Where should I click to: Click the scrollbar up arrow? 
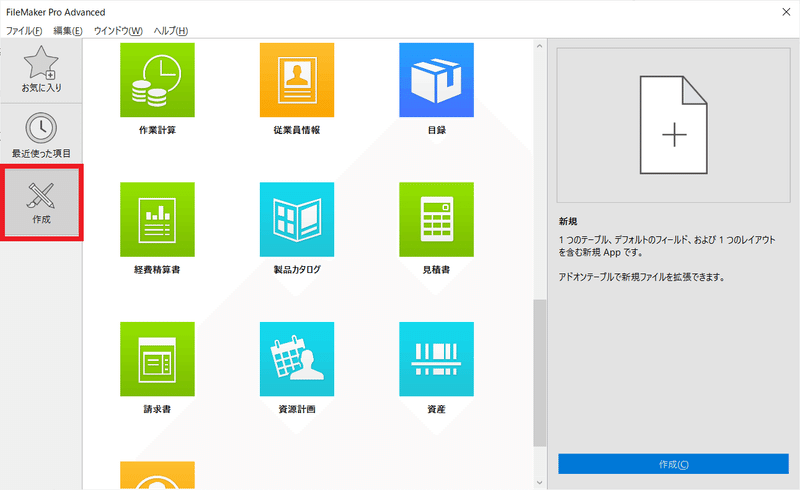point(540,46)
